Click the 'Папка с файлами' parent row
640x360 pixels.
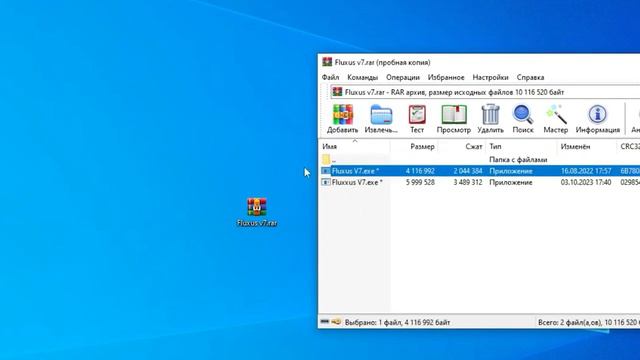point(479,159)
